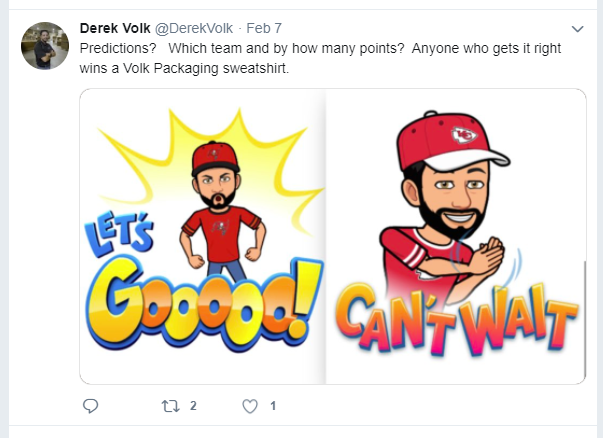
Task: Open Derek Volk's profile picture
Action: [x=45, y=46]
